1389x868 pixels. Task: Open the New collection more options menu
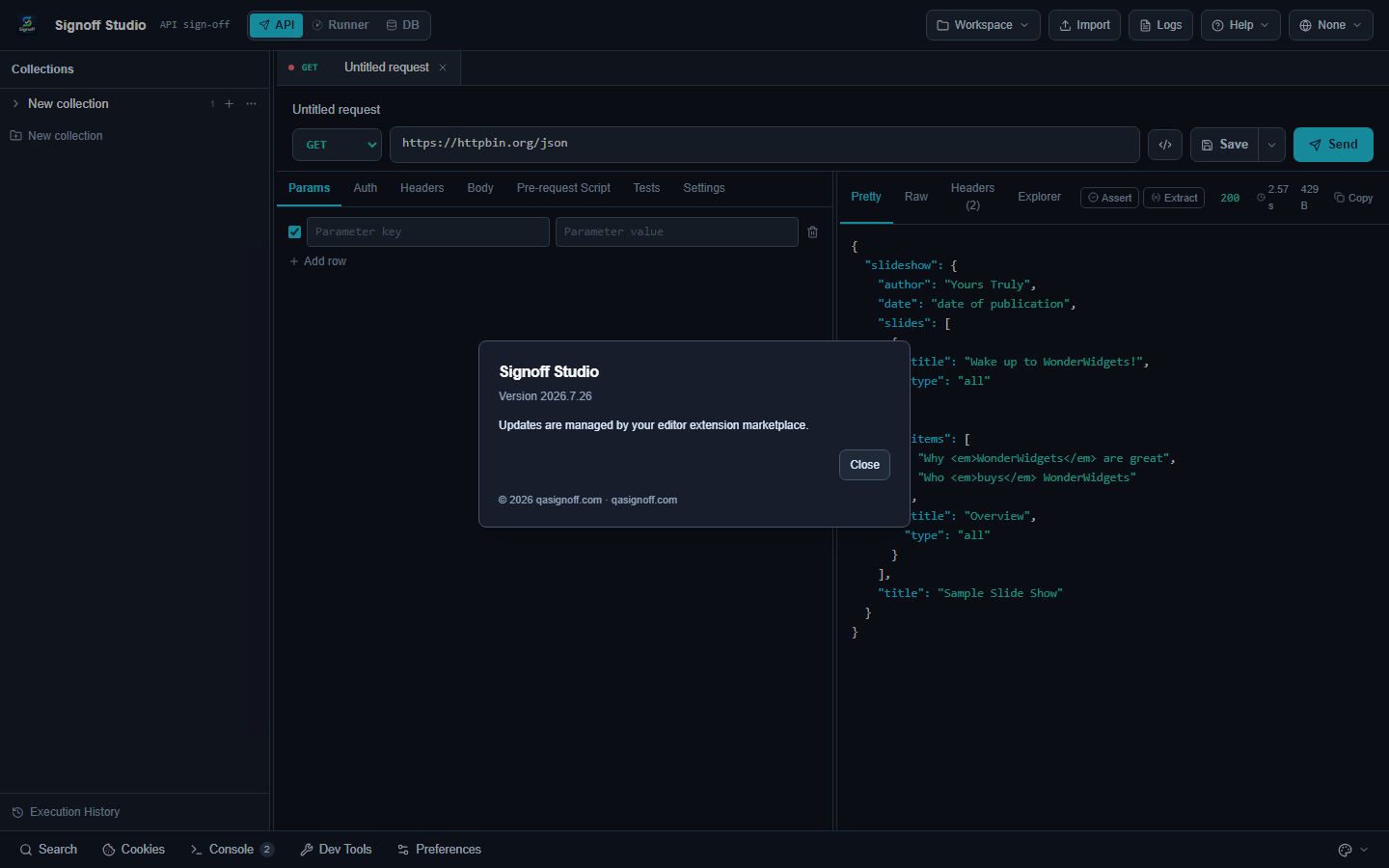252,103
